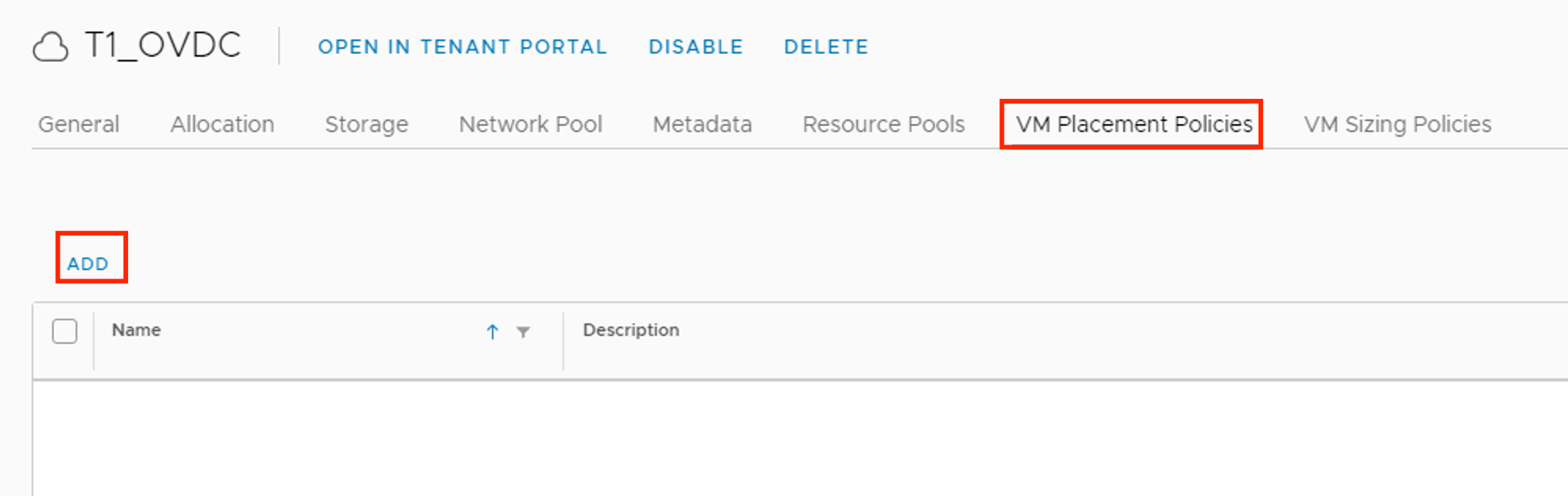Select the Network Pool tab
The height and width of the screenshot is (496, 1568).
530,124
